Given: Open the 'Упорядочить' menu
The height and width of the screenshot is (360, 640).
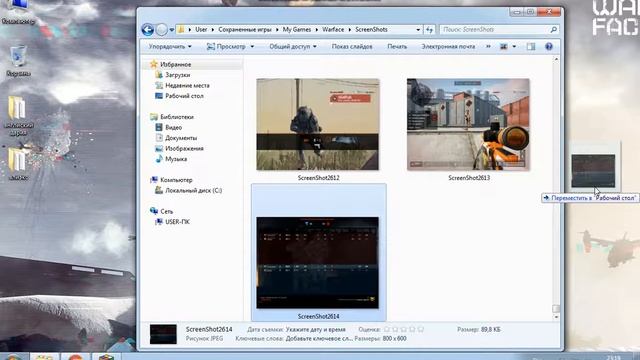Looking at the screenshot, I should tap(170, 47).
